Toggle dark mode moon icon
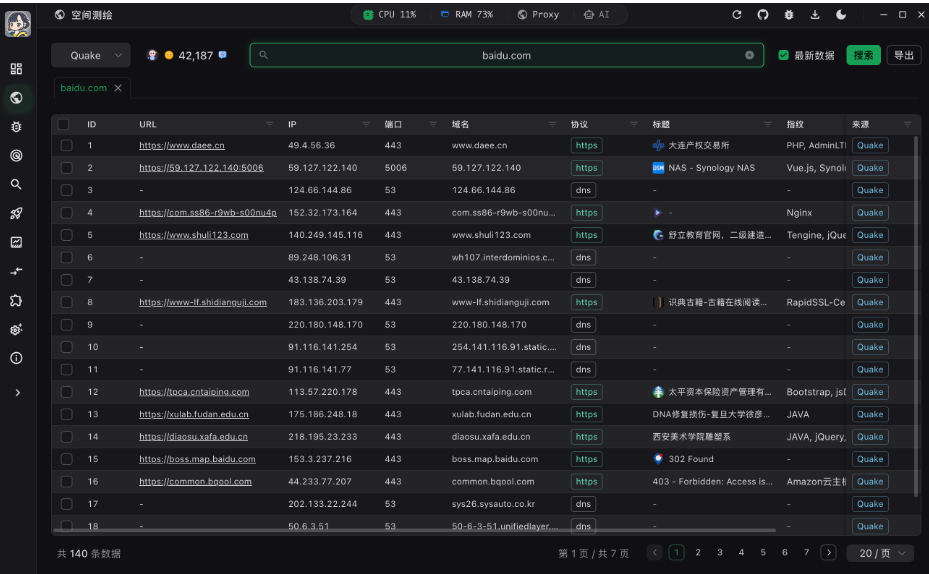This screenshot has width=929, height=574. click(841, 15)
